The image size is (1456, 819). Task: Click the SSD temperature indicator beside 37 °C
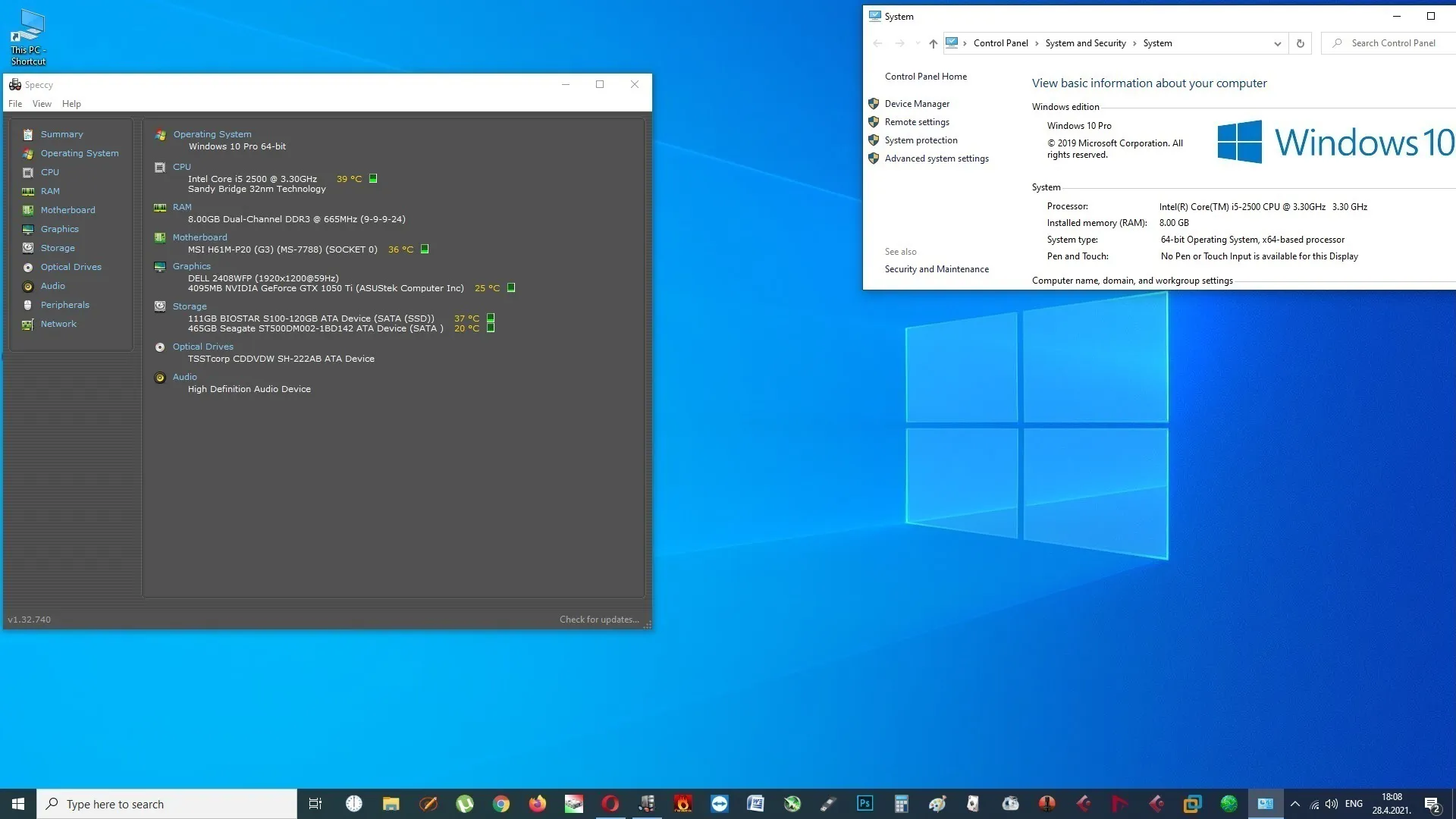pyautogui.click(x=491, y=318)
